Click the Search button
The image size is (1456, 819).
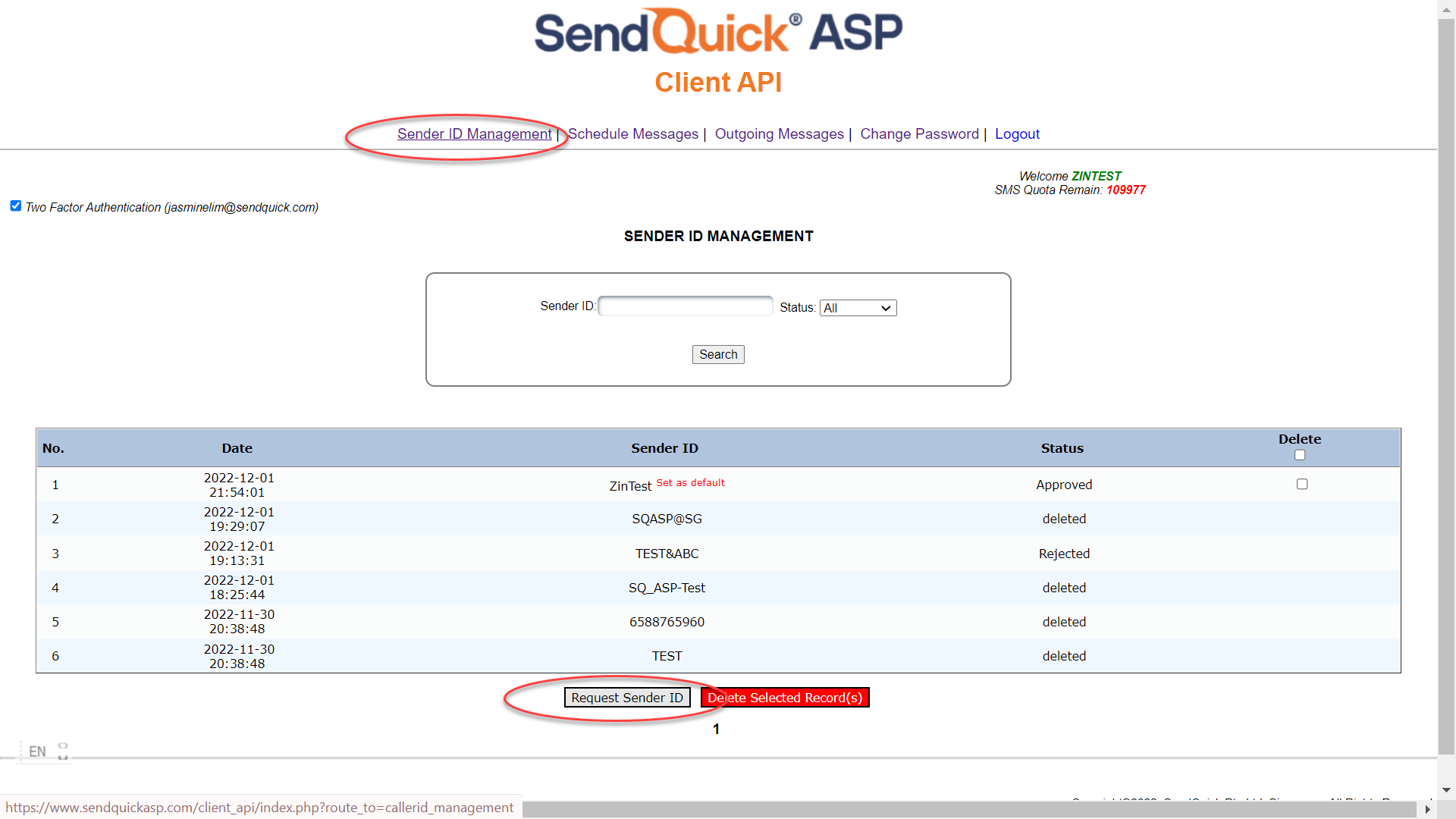(718, 354)
